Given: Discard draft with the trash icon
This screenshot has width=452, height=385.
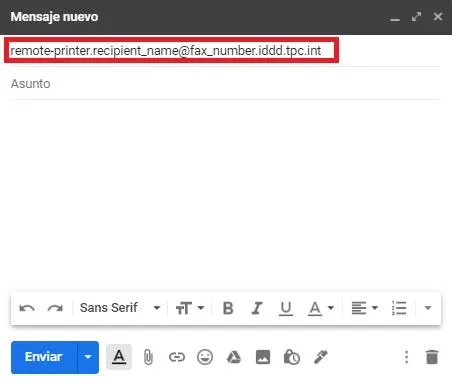Looking at the screenshot, I should coord(432,357).
